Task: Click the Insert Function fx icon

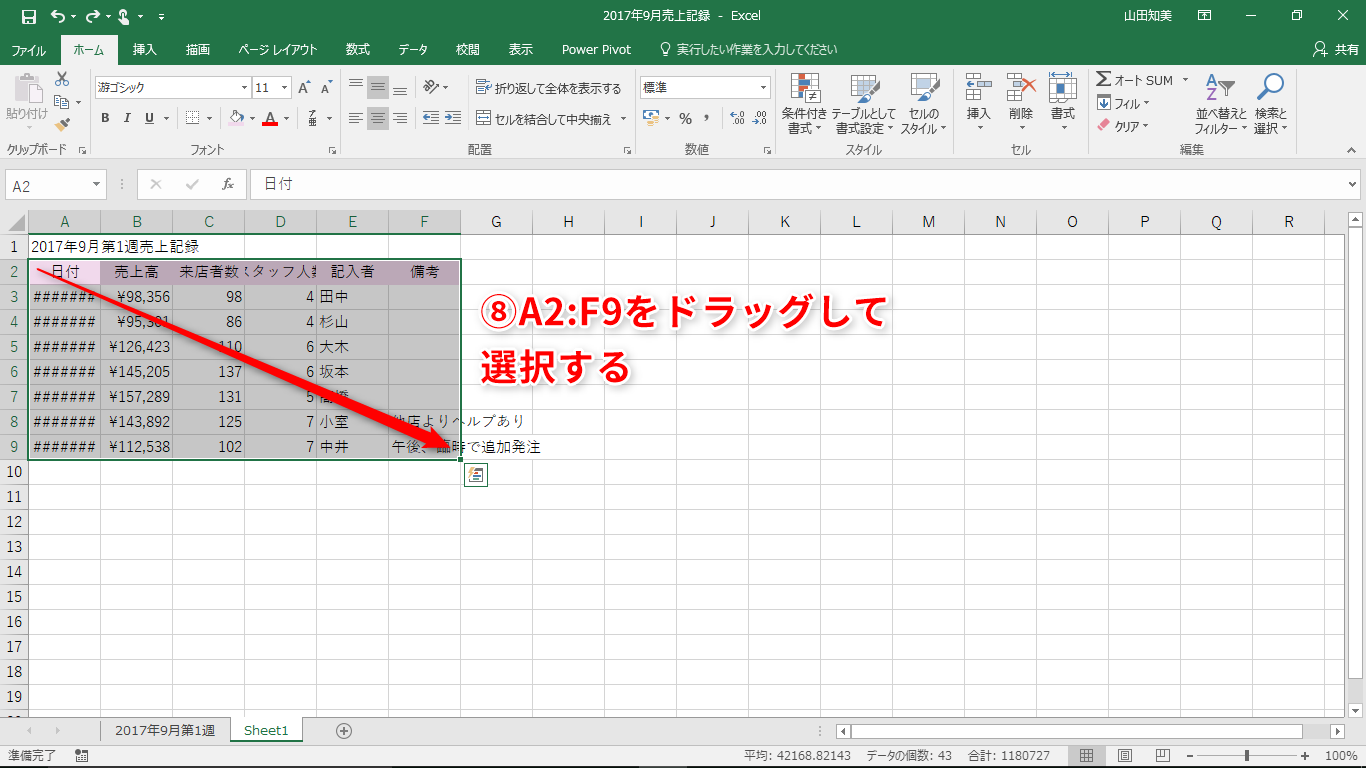Action: click(228, 185)
